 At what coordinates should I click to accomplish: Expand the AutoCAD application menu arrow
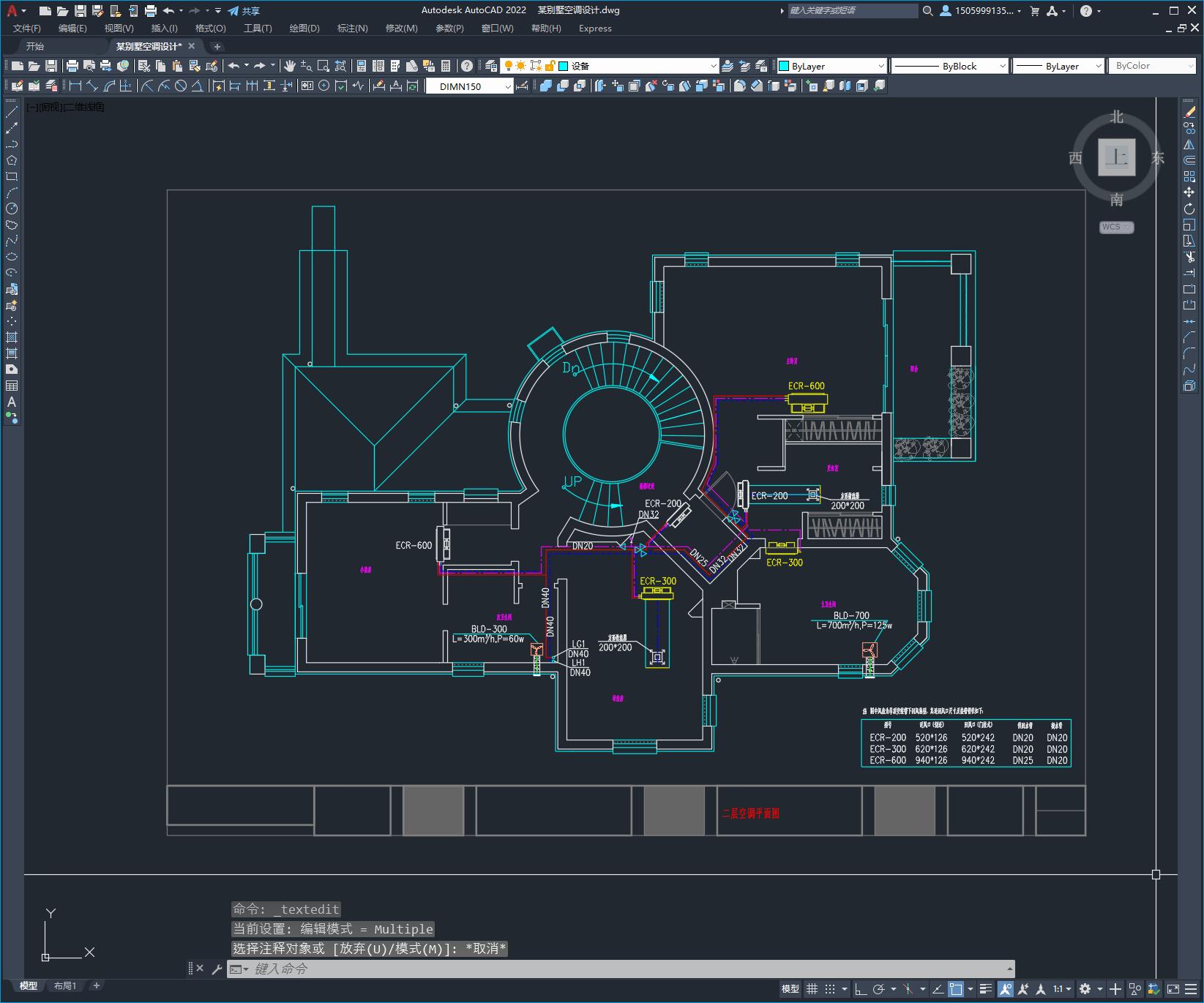[24, 11]
